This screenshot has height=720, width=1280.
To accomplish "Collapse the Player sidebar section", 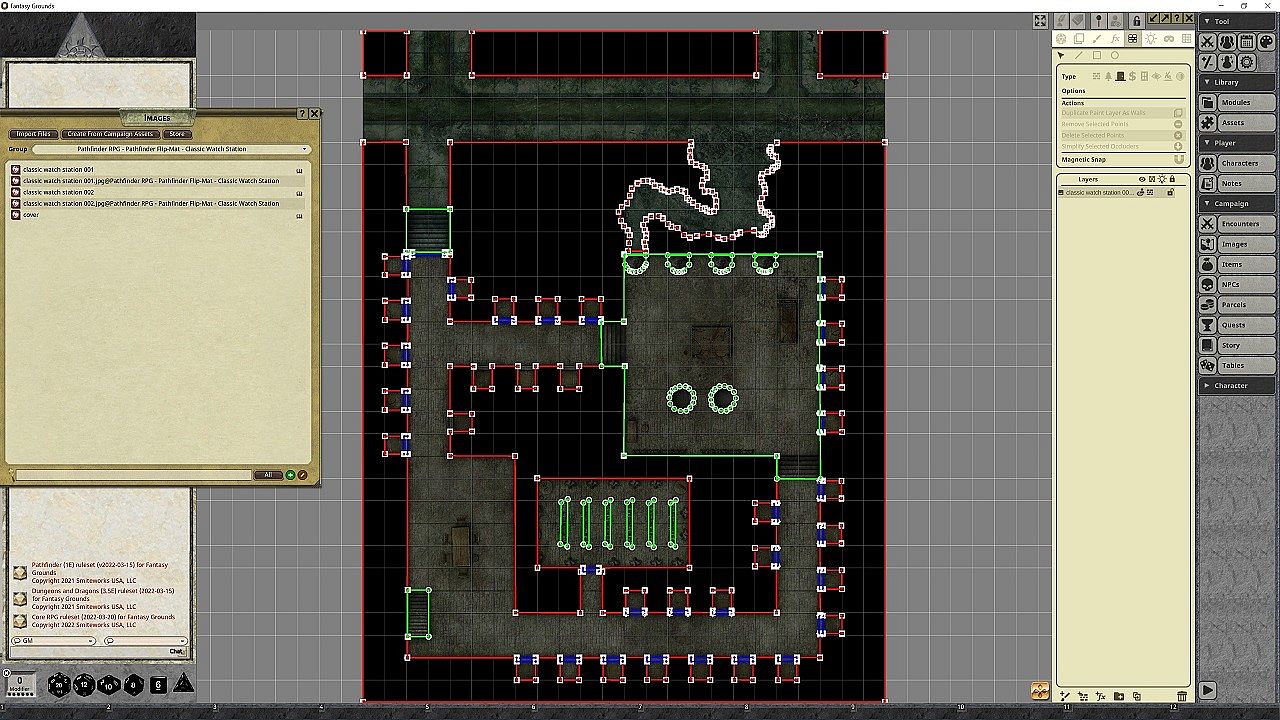I will 1237,143.
